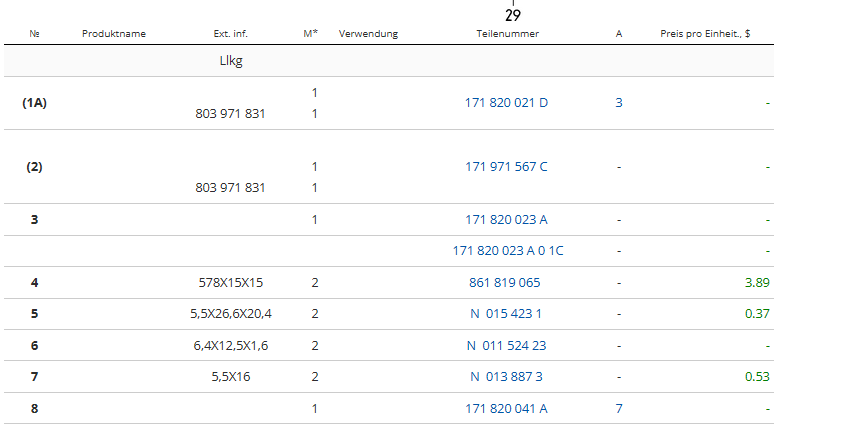Open part N 015 423 1
The height and width of the screenshot is (433, 849).
506,314
